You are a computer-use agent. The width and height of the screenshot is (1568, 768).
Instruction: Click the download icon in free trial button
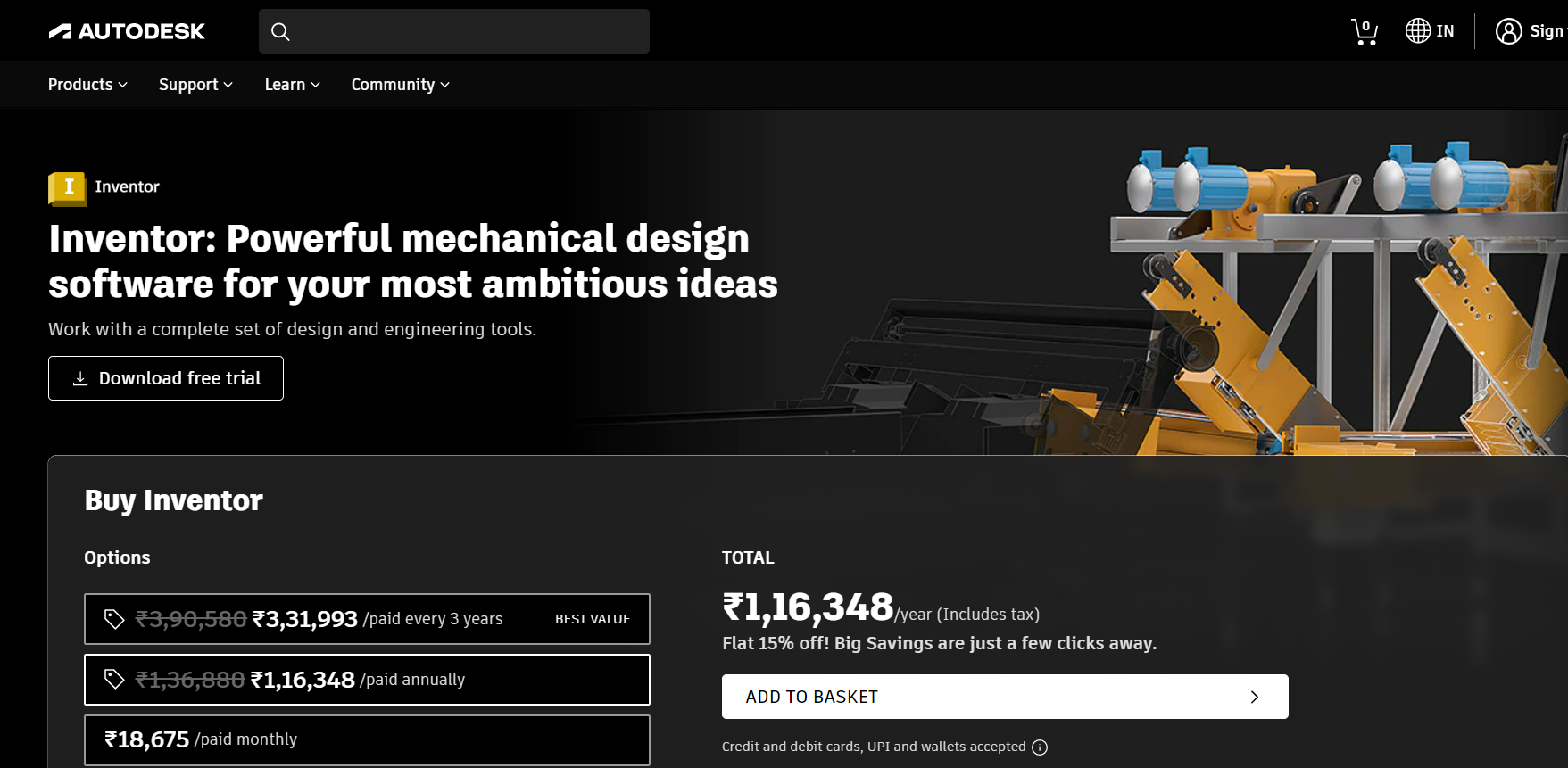[x=80, y=378]
